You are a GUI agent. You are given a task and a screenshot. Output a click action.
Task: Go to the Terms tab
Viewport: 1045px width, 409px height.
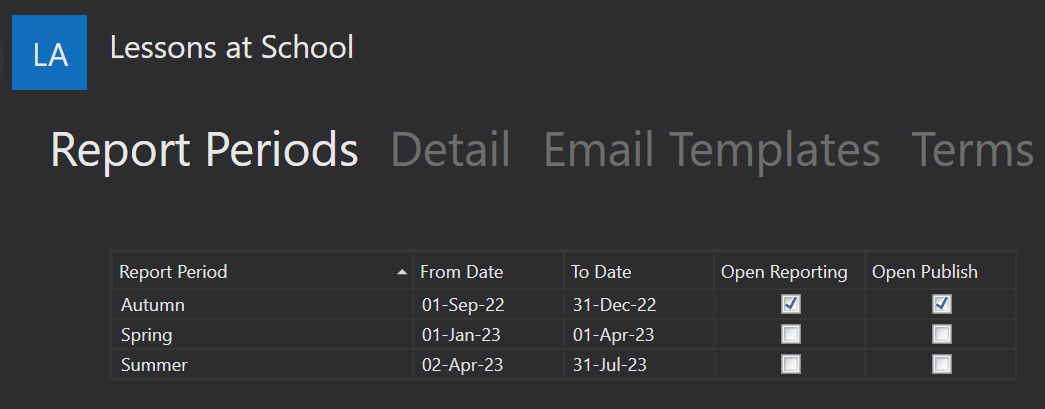[x=972, y=149]
